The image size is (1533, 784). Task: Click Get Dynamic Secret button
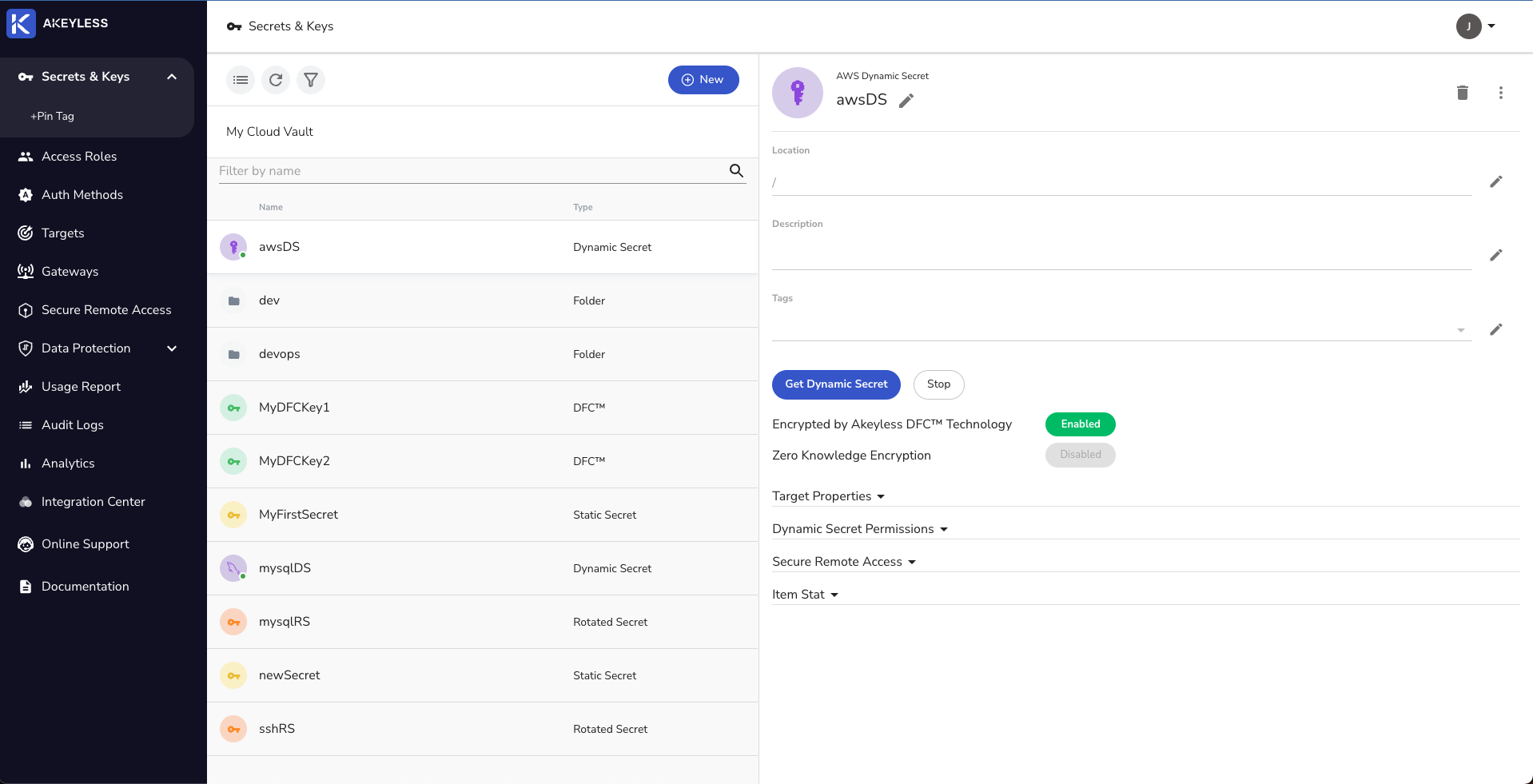click(x=836, y=384)
